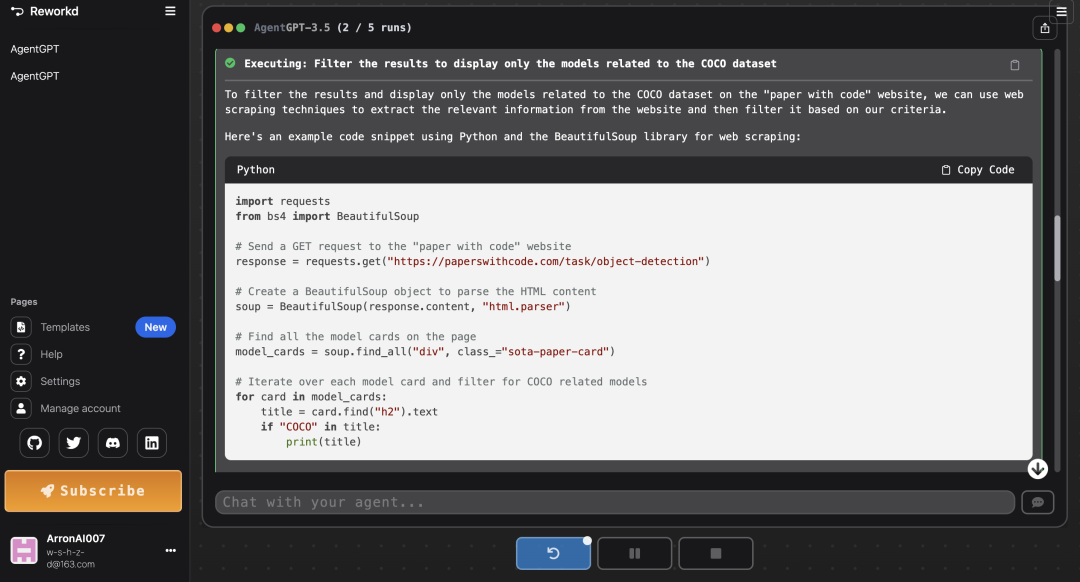Click the New badge next to Templates

point(156,327)
